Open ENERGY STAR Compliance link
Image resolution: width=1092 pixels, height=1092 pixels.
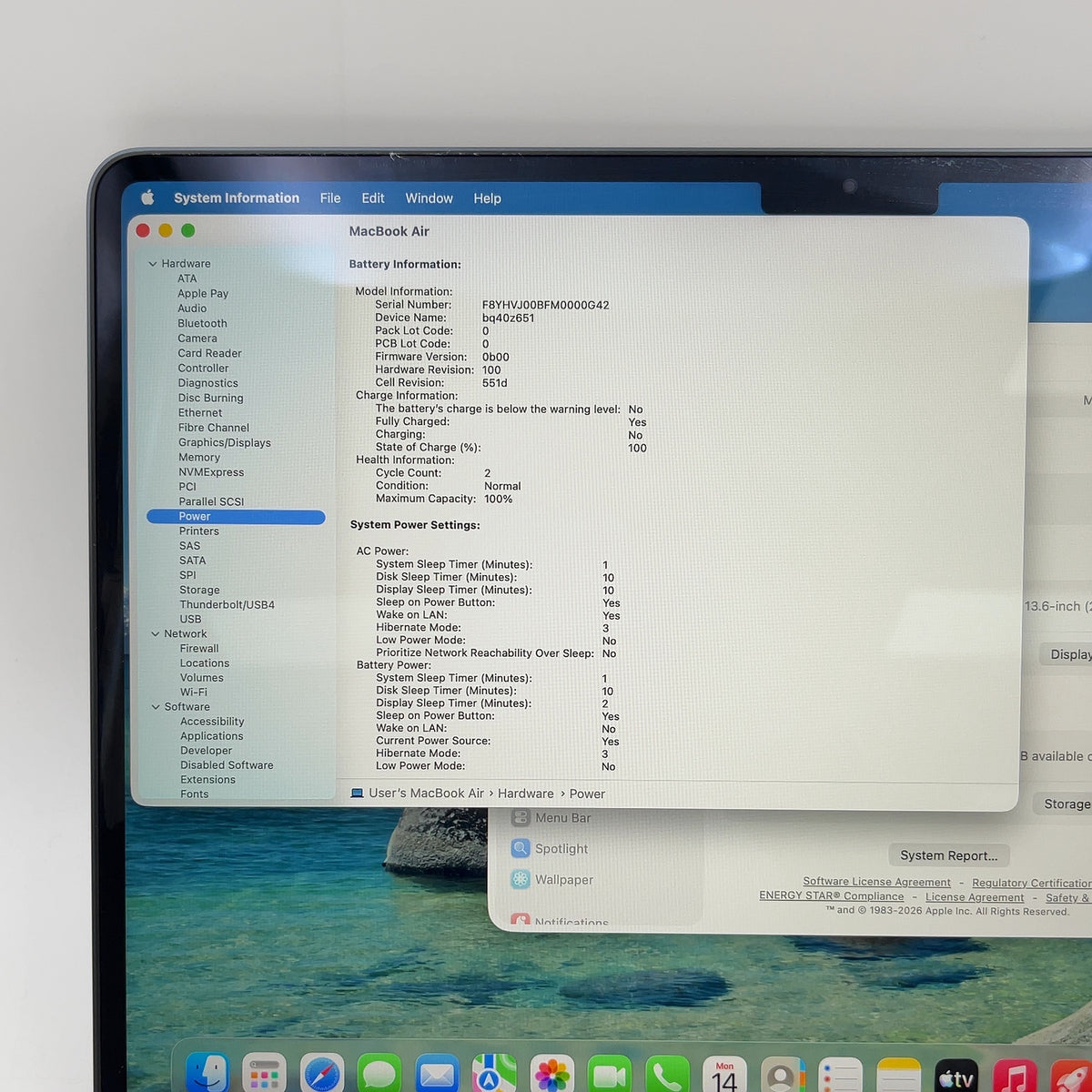point(832,895)
